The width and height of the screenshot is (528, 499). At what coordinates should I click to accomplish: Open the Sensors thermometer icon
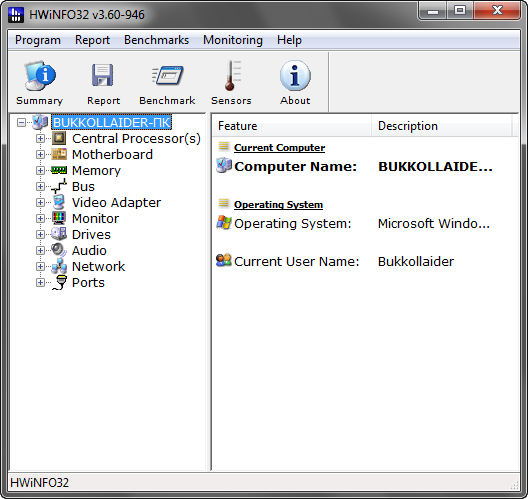tap(232, 76)
